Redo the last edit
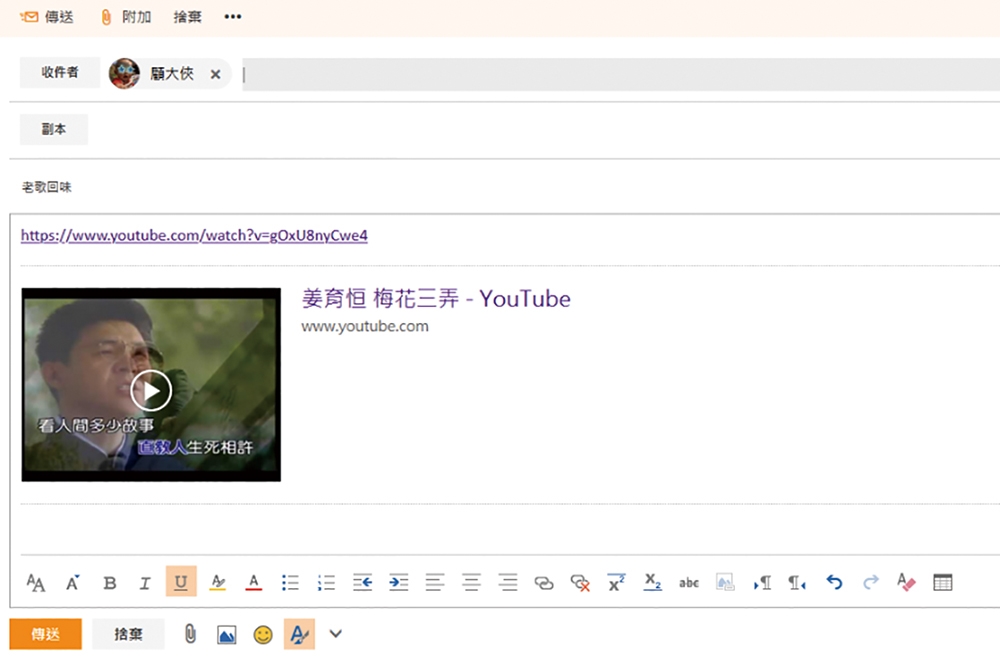This screenshot has height=665, width=1000. pyautogui.click(x=871, y=583)
